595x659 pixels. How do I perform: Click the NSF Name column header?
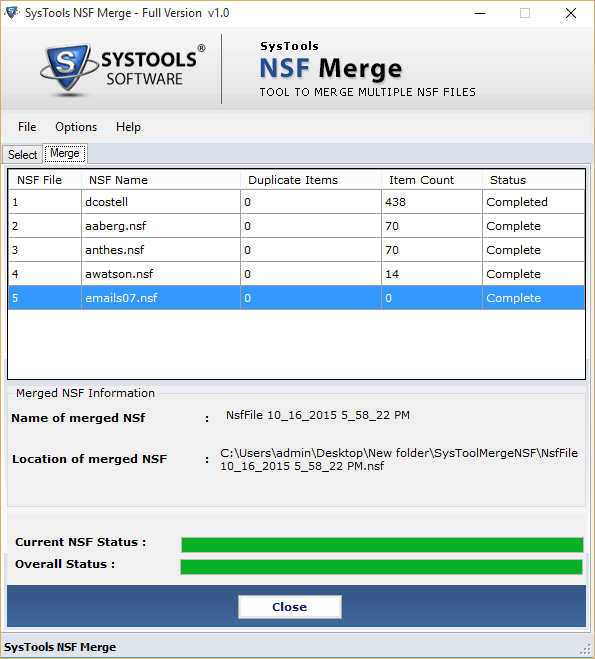(x=161, y=180)
